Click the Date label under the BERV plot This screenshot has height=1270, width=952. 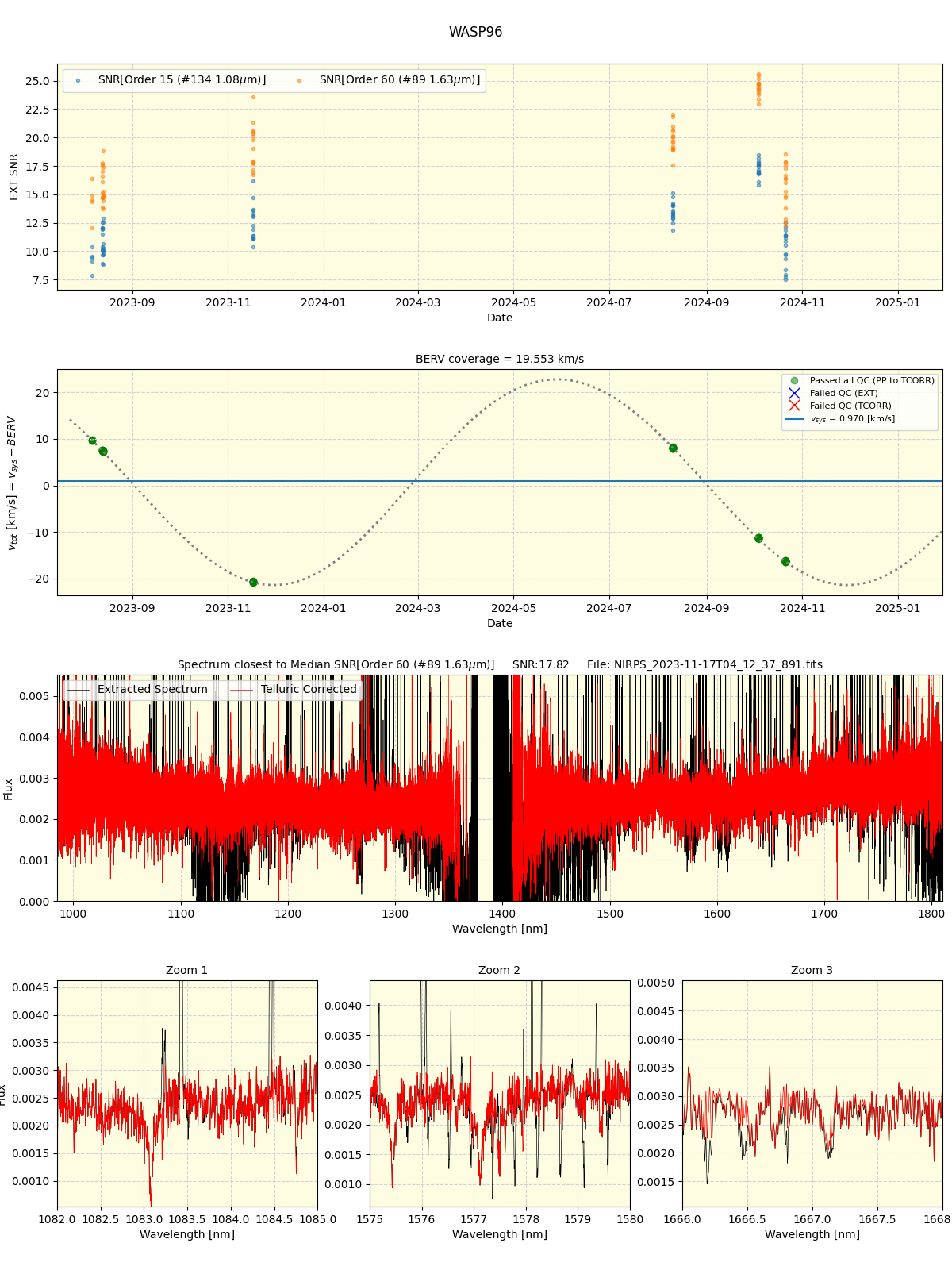[x=500, y=623]
